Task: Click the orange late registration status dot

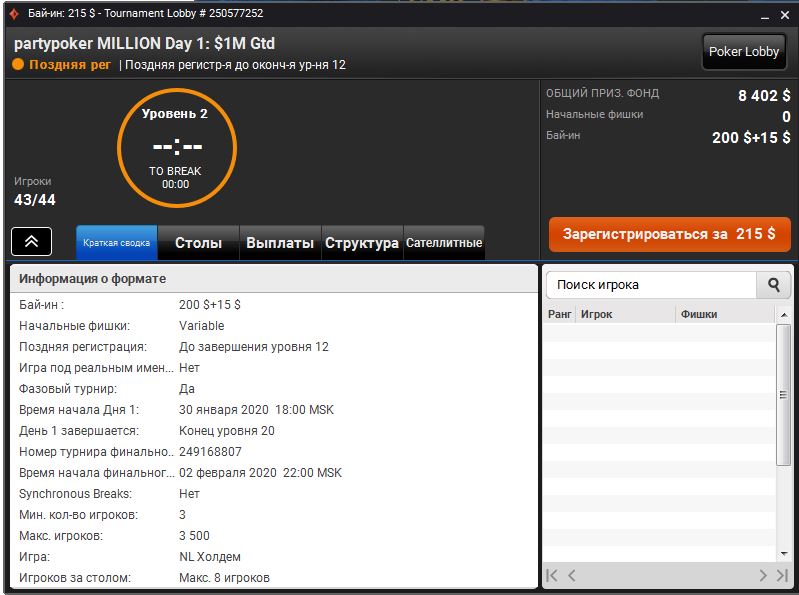Action: (x=18, y=65)
